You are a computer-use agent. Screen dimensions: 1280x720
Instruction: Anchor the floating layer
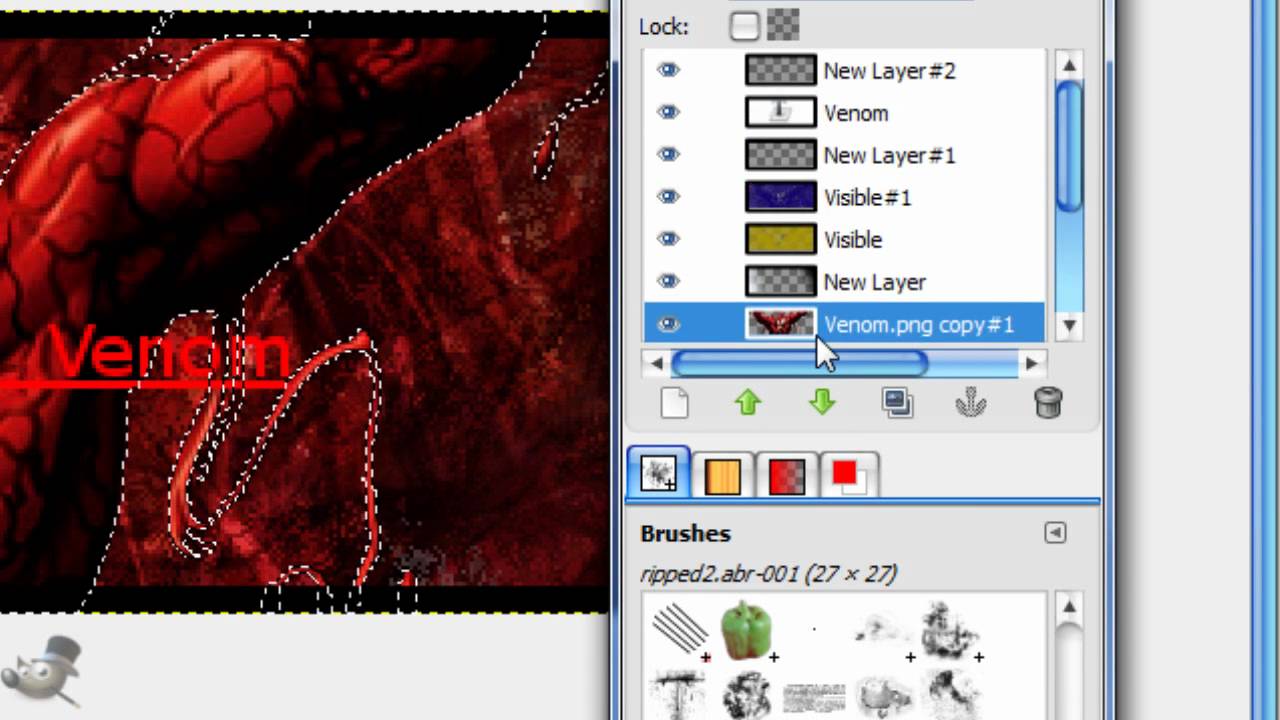(971, 402)
